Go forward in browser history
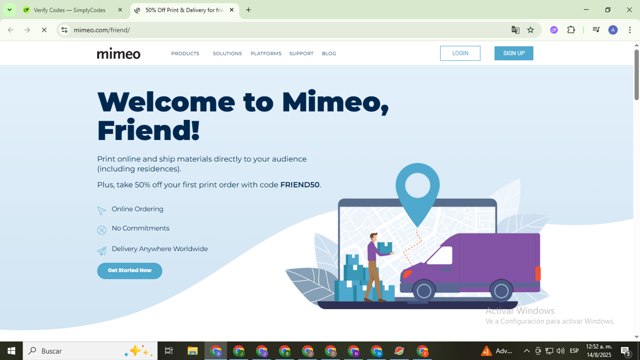 click(27, 30)
